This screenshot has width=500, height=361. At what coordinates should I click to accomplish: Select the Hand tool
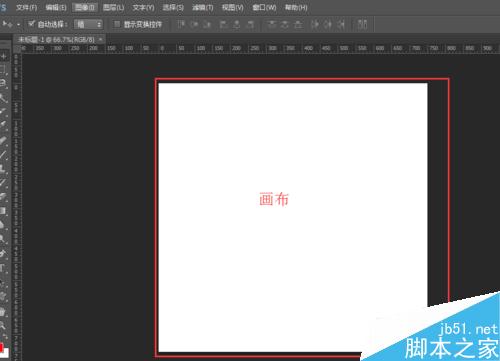coord(3,312)
